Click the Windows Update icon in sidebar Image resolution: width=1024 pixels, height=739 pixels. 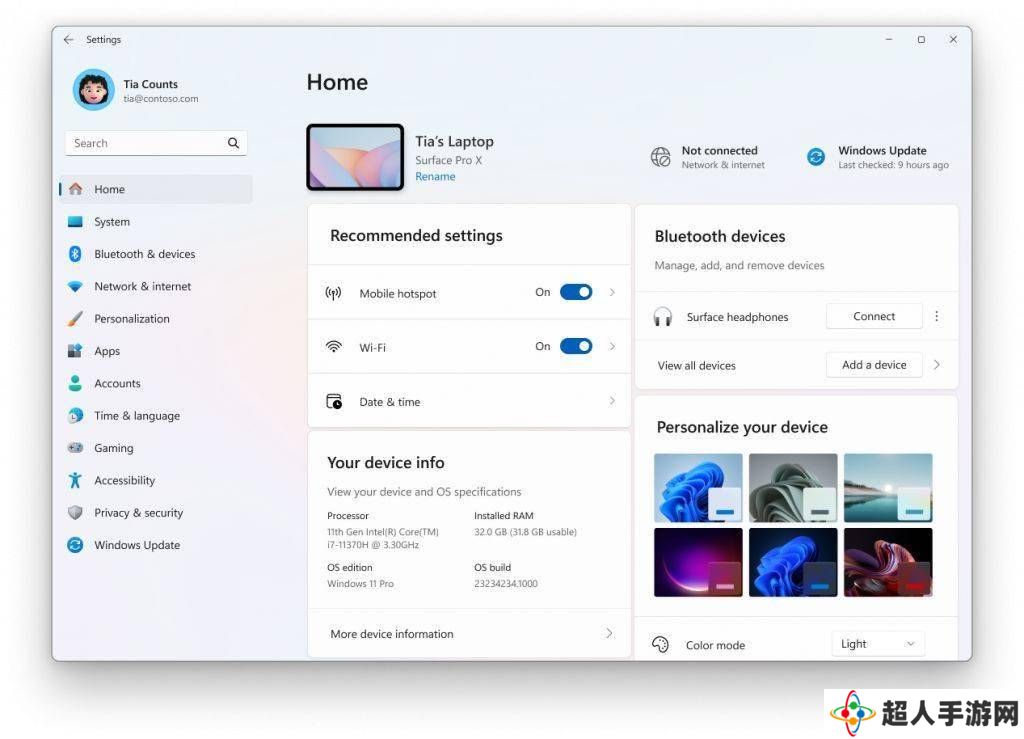coord(76,545)
